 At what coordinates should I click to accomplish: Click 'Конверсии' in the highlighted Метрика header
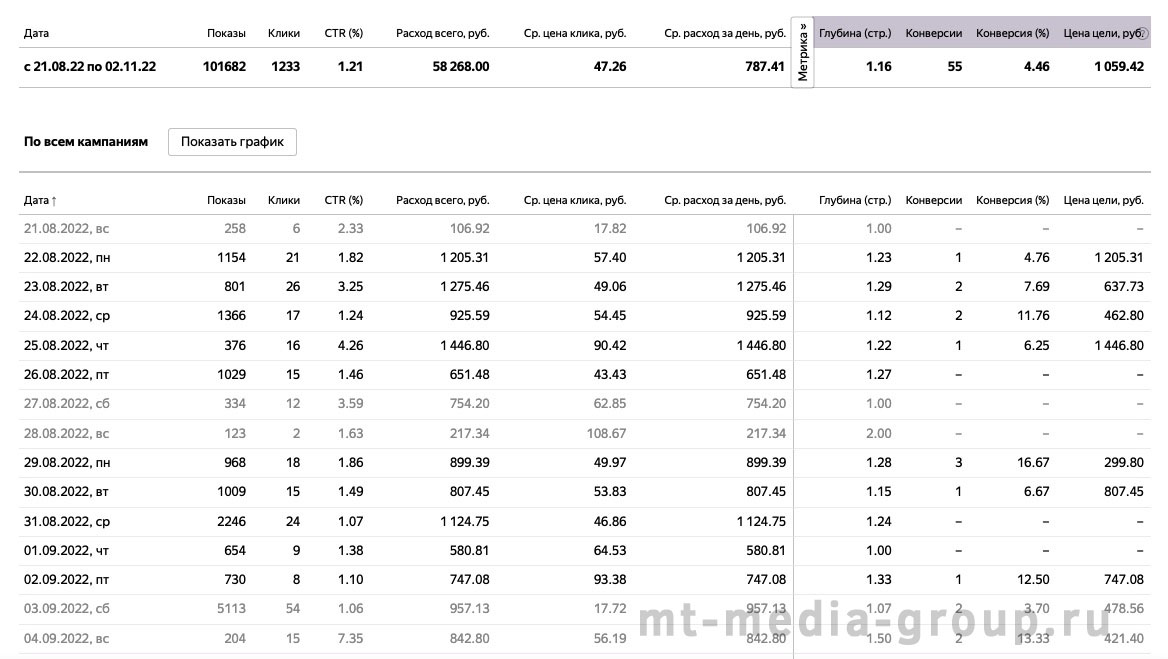pos(933,34)
